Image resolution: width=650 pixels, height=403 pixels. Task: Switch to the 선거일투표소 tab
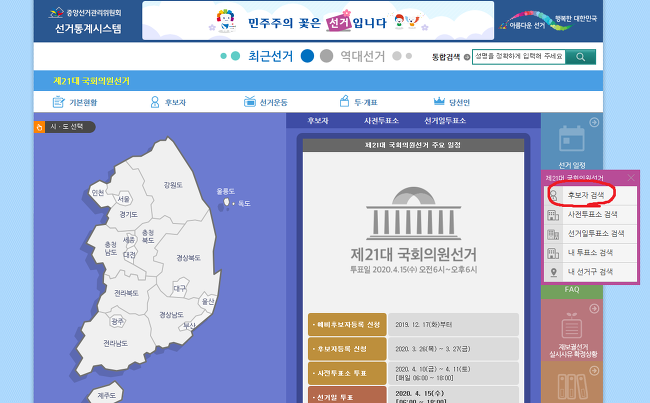tap(445, 121)
